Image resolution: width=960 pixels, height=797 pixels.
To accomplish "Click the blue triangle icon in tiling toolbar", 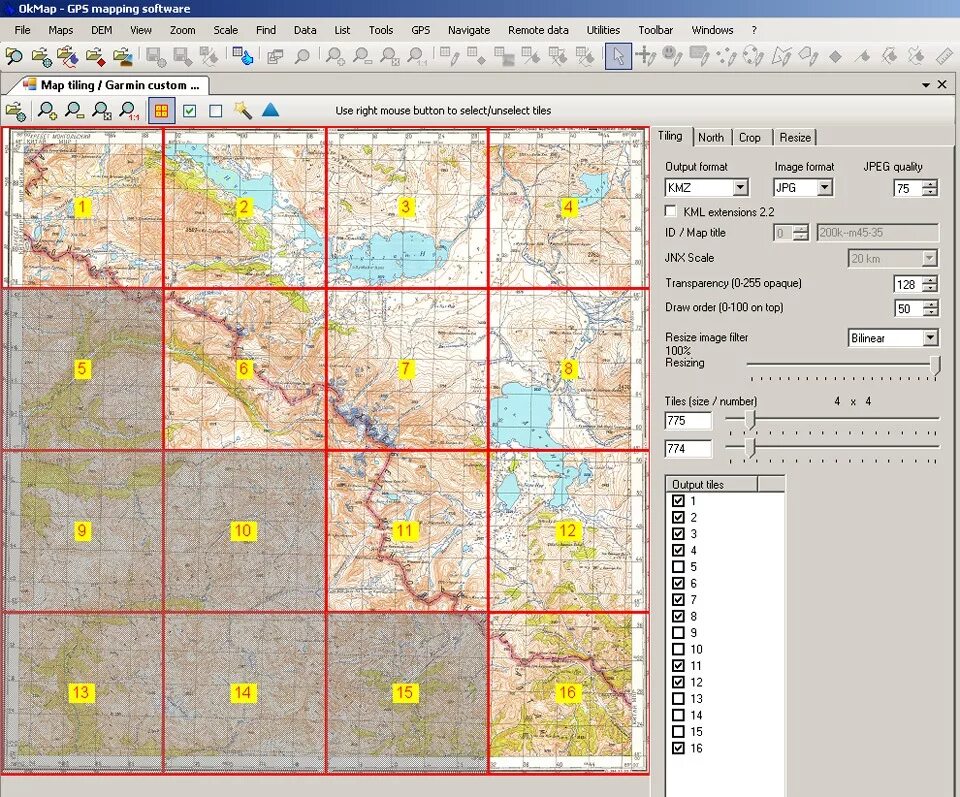I will coord(271,110).
